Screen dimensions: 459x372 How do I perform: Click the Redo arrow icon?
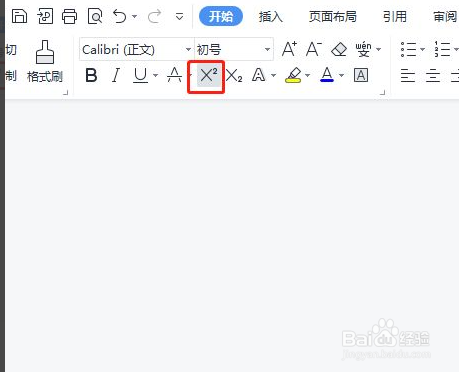154,16
